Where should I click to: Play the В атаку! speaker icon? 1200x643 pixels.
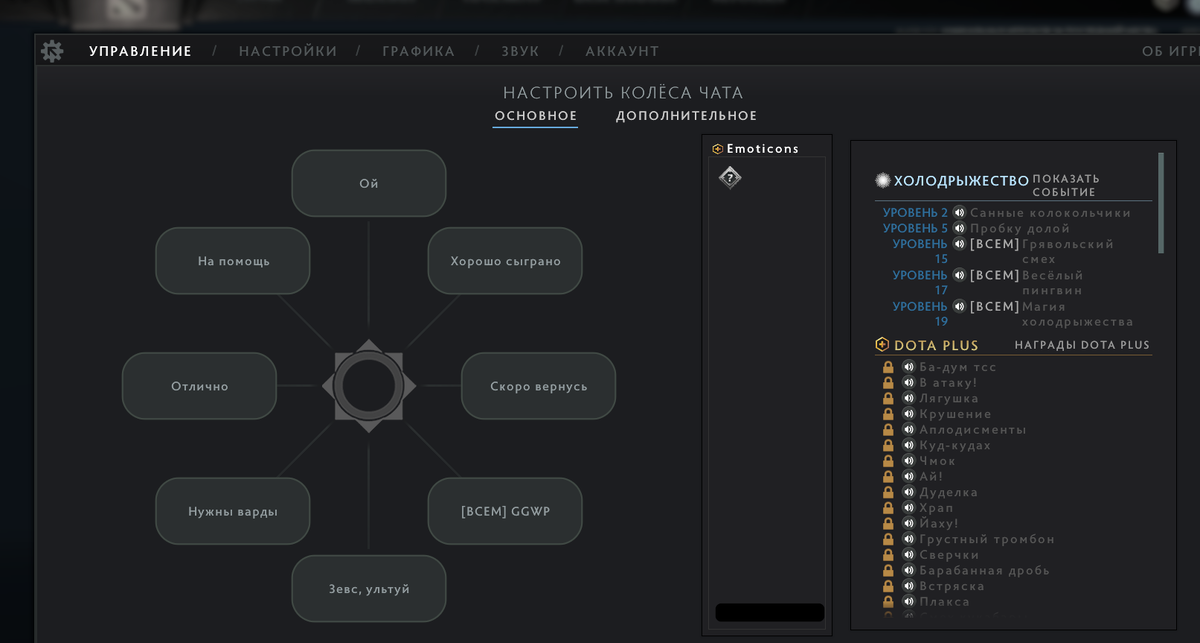(x=908, y=382)
